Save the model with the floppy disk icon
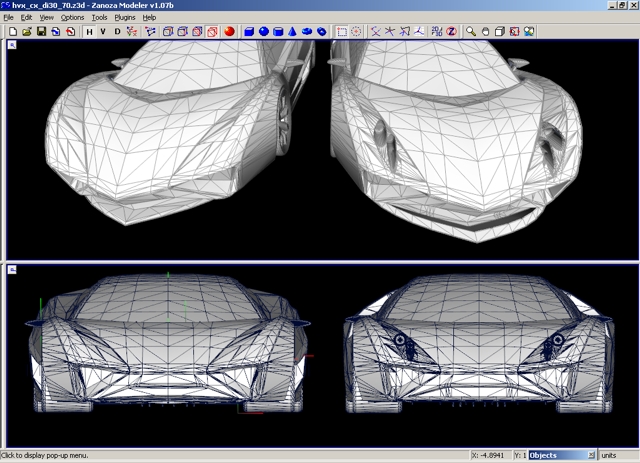 41,31
